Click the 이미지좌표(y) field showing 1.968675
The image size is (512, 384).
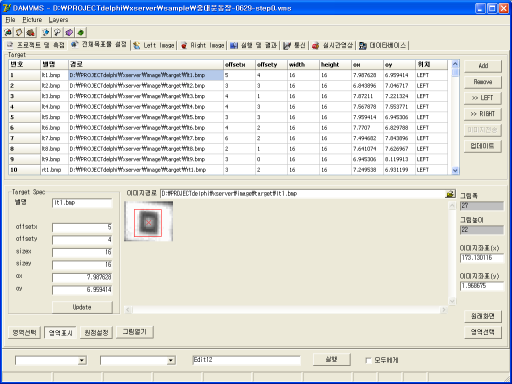[482, 286]
